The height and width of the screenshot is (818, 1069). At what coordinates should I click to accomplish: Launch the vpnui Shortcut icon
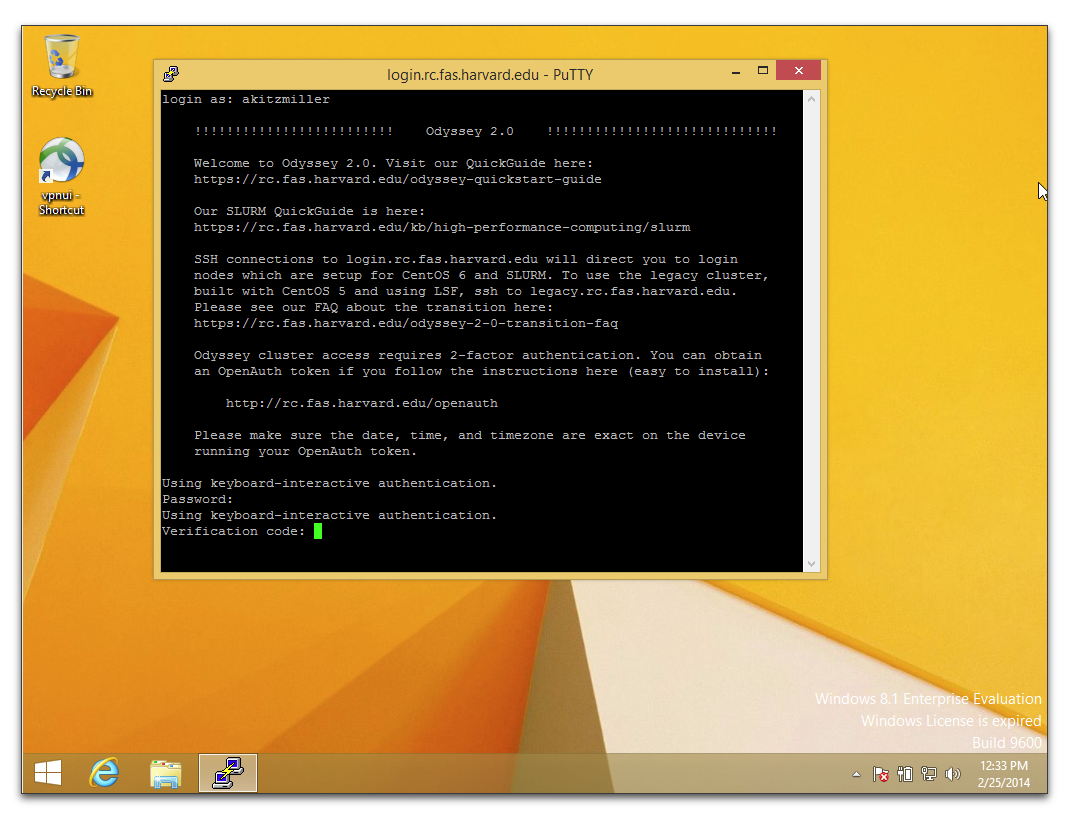[61, 177]
